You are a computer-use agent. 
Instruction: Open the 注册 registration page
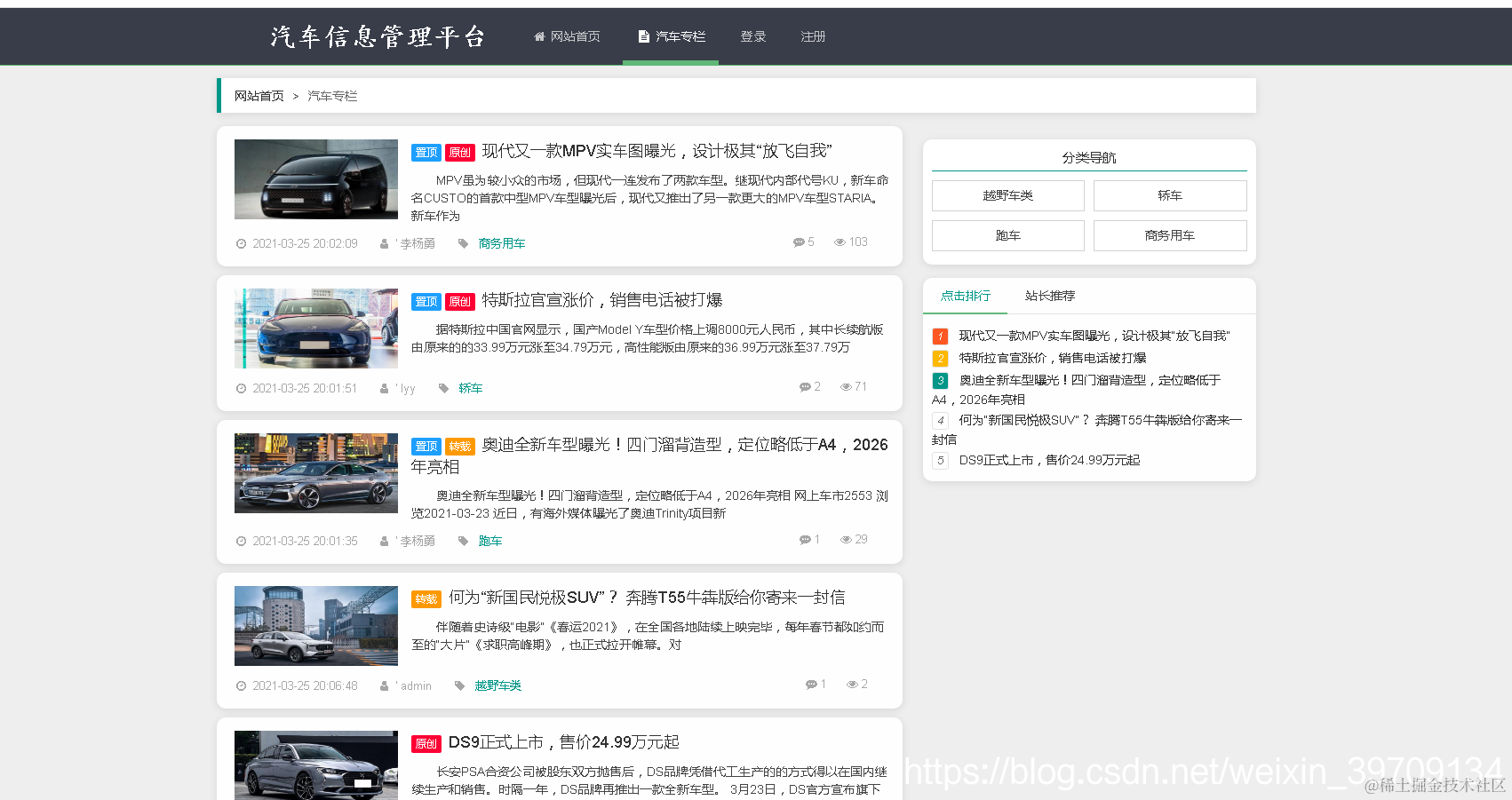point(813,36)
